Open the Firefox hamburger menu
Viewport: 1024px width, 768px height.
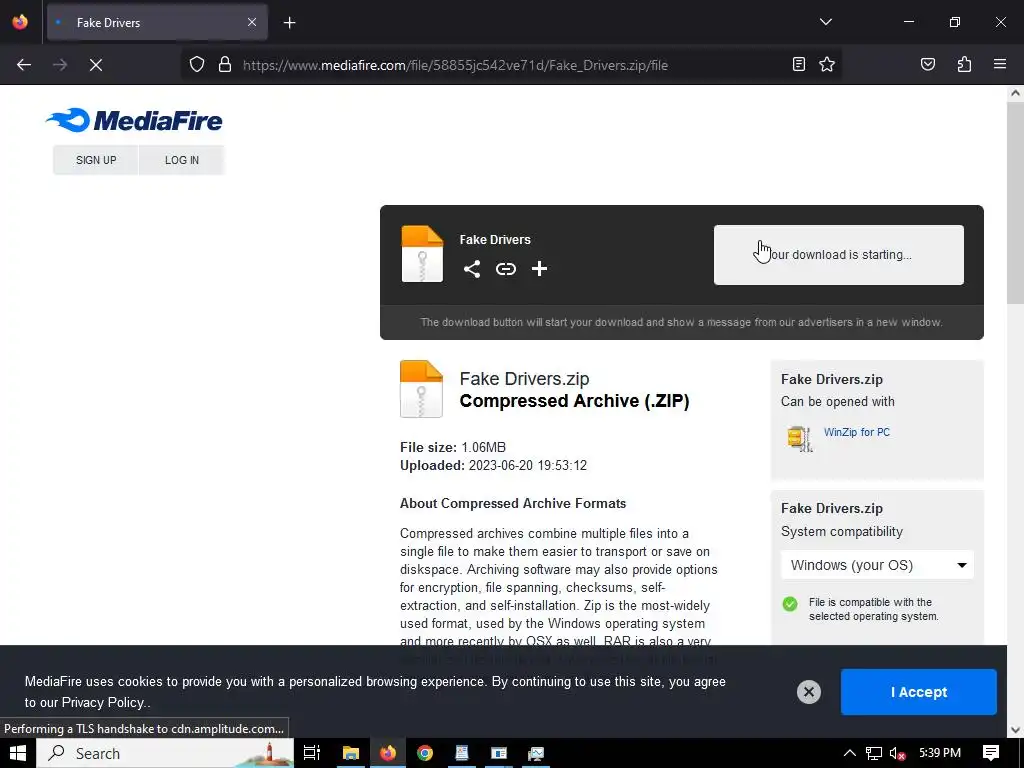[x=1000, y=64]
